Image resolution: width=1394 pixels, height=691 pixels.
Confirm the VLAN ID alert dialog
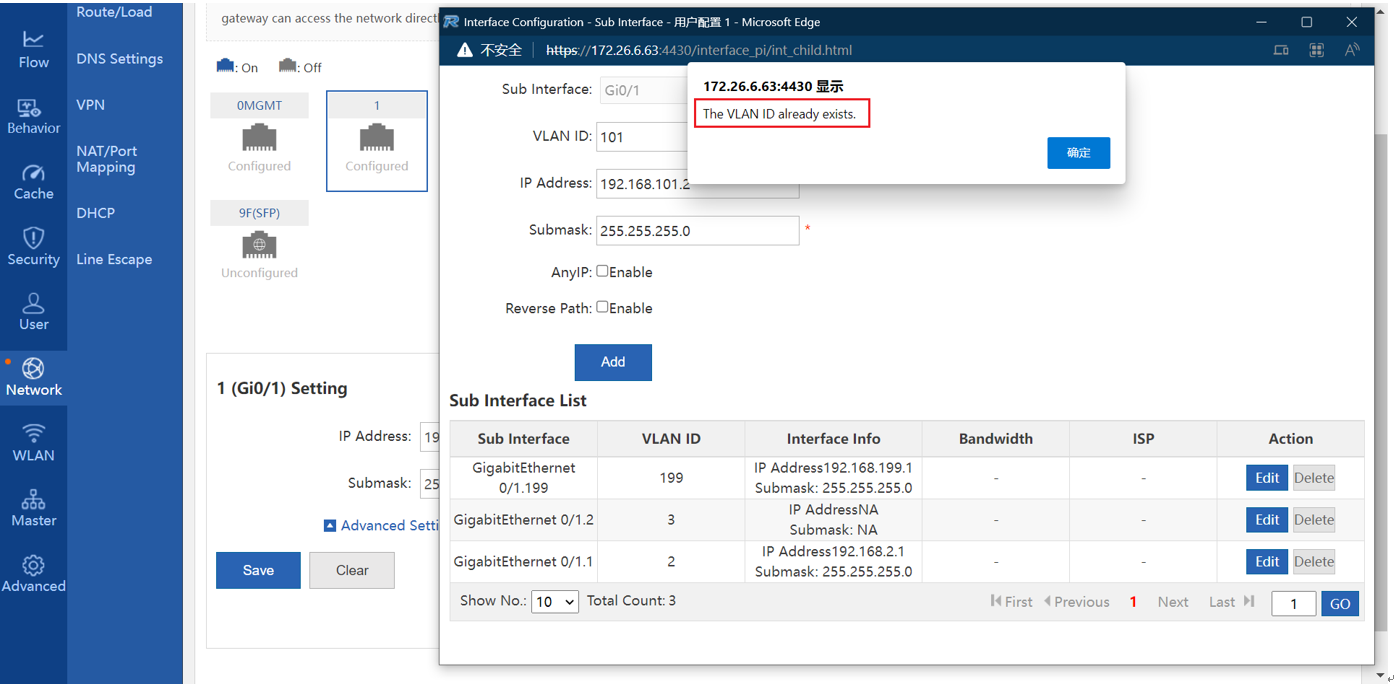(x=1078, y=153)
